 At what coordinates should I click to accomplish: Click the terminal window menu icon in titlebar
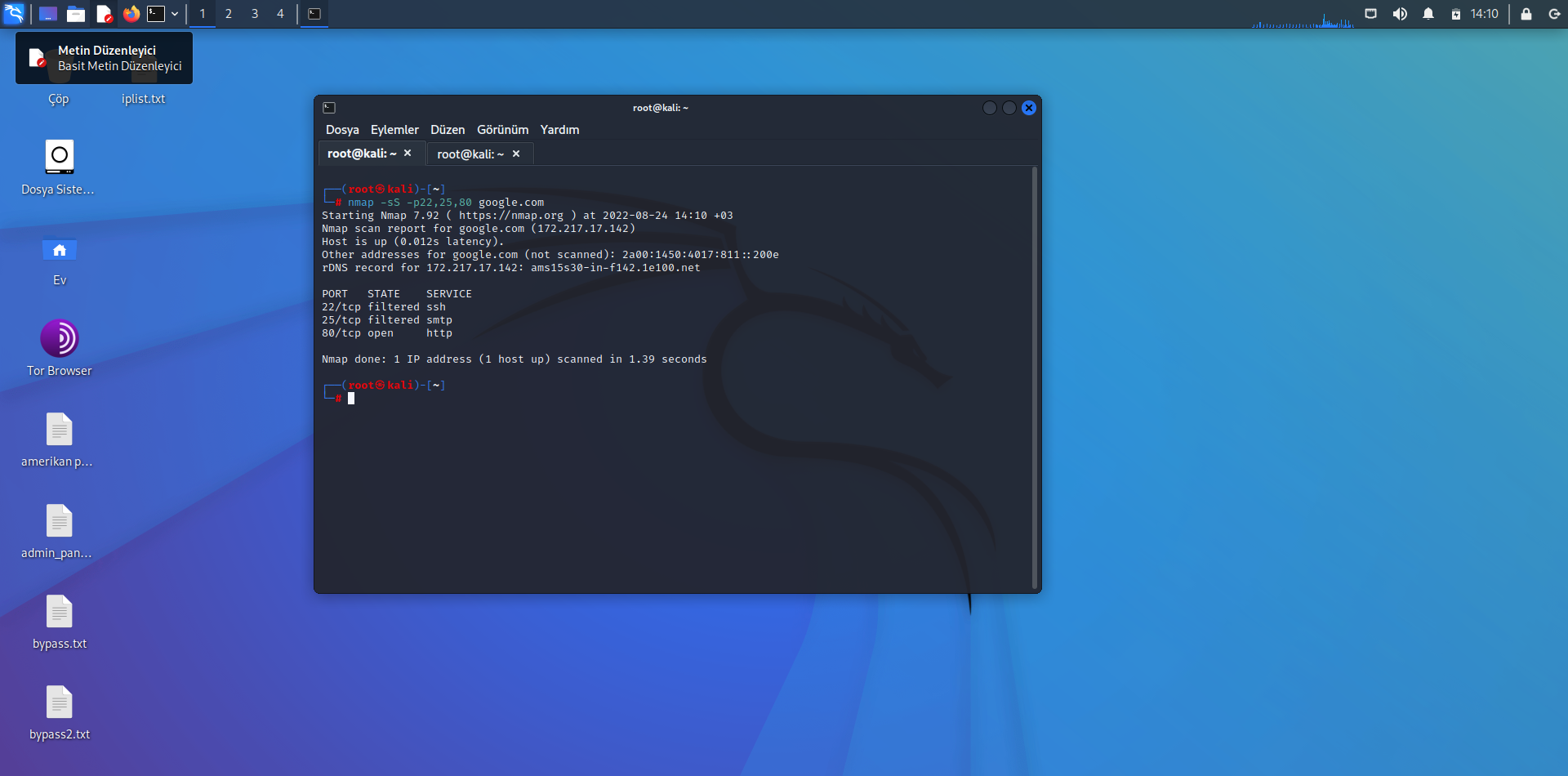pyautogui.click(x=329, y=108)
